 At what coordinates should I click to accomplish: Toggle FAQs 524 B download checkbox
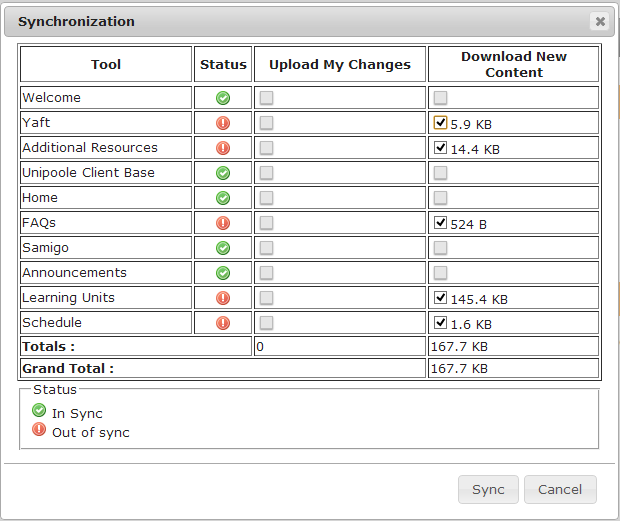point(441,223)
